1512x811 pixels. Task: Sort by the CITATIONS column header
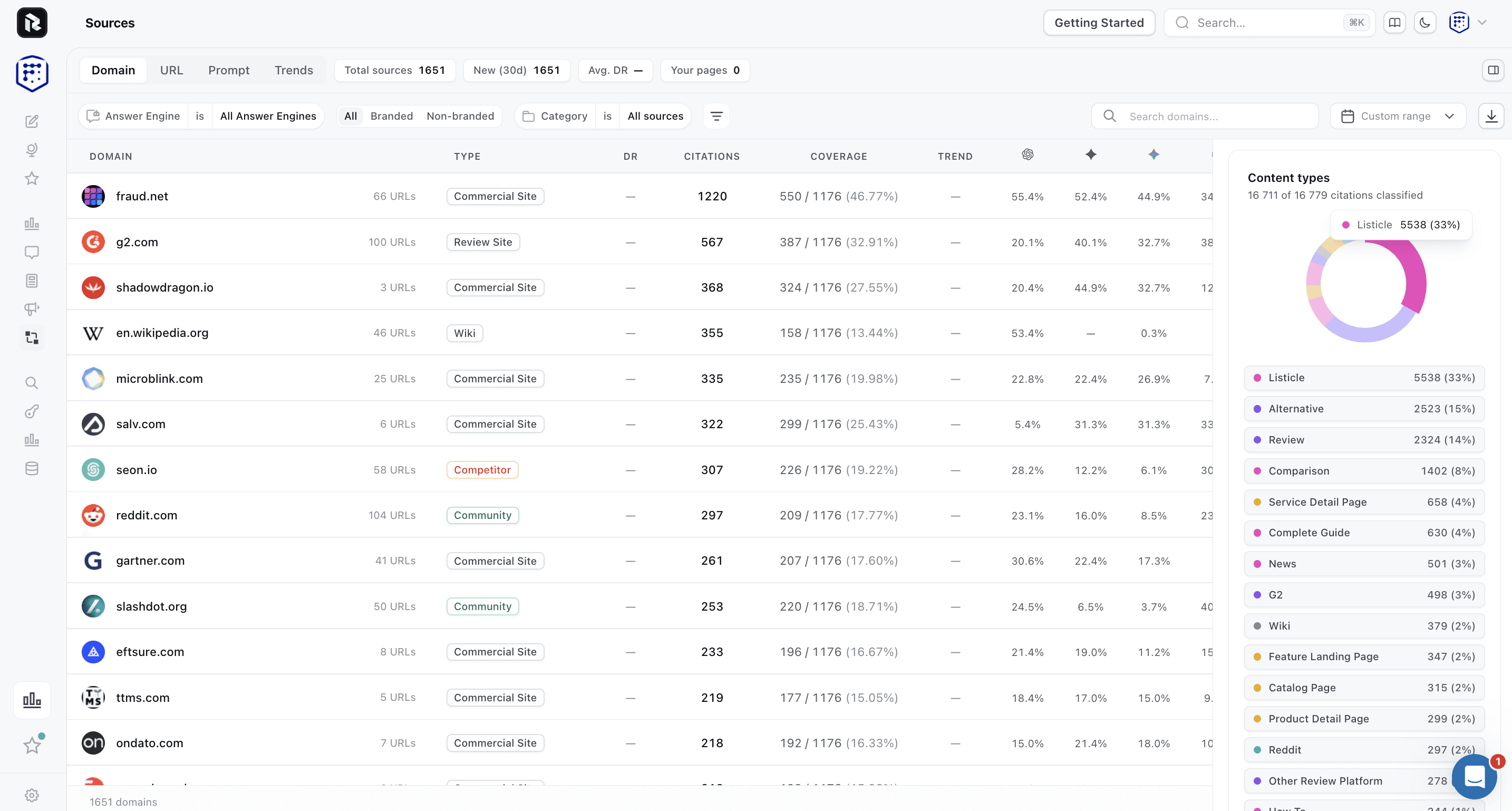(711, 156)
